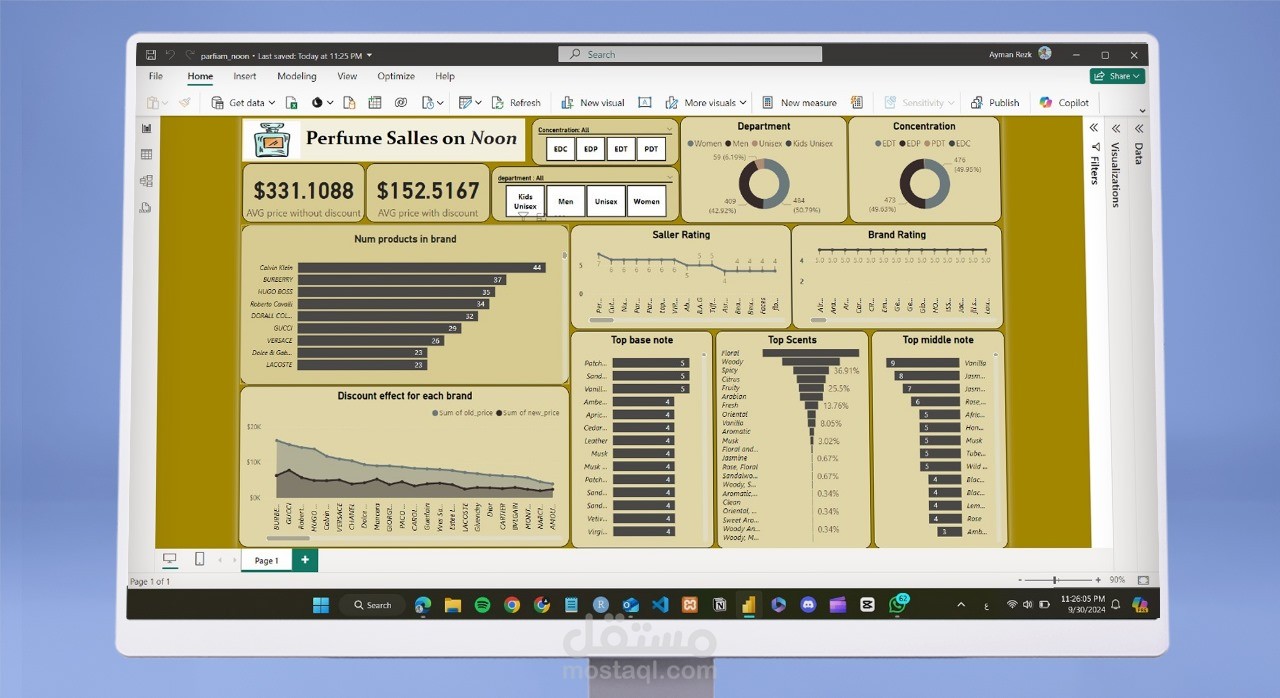Show hidden icons in system tray
The height and width of the screenshot is (698, 1280).
(961, 605)
